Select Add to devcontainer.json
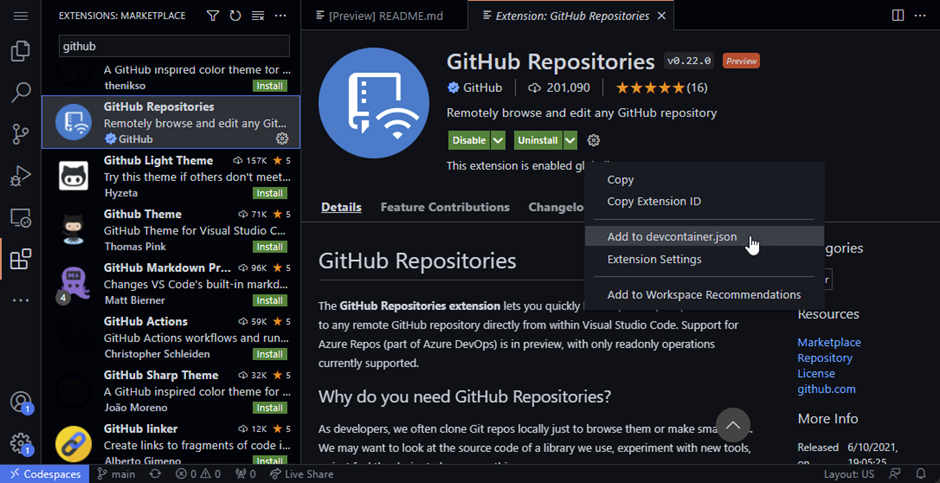940x483 pixels. click(704, 237)
